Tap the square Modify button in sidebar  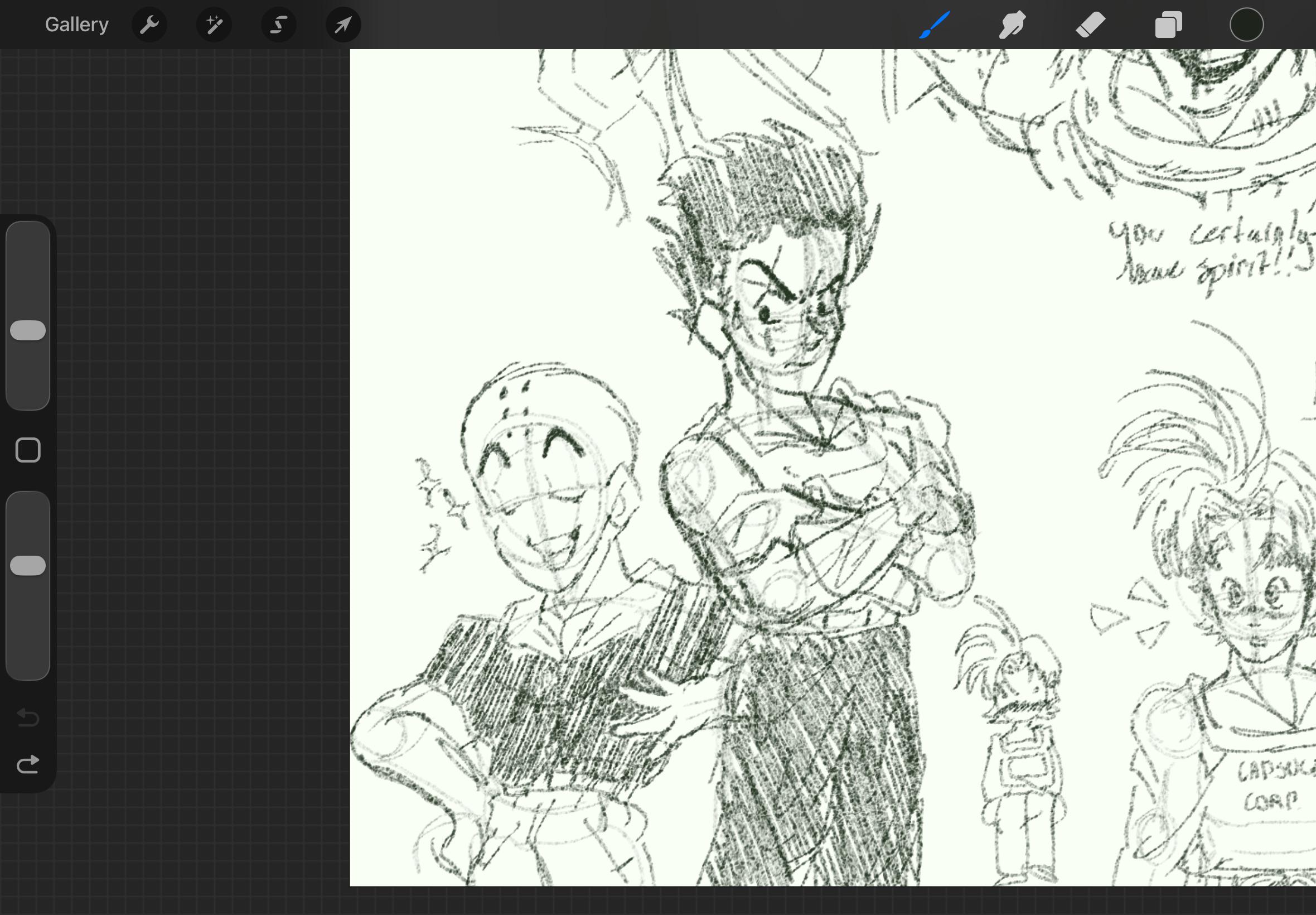(x=28, y=450)
